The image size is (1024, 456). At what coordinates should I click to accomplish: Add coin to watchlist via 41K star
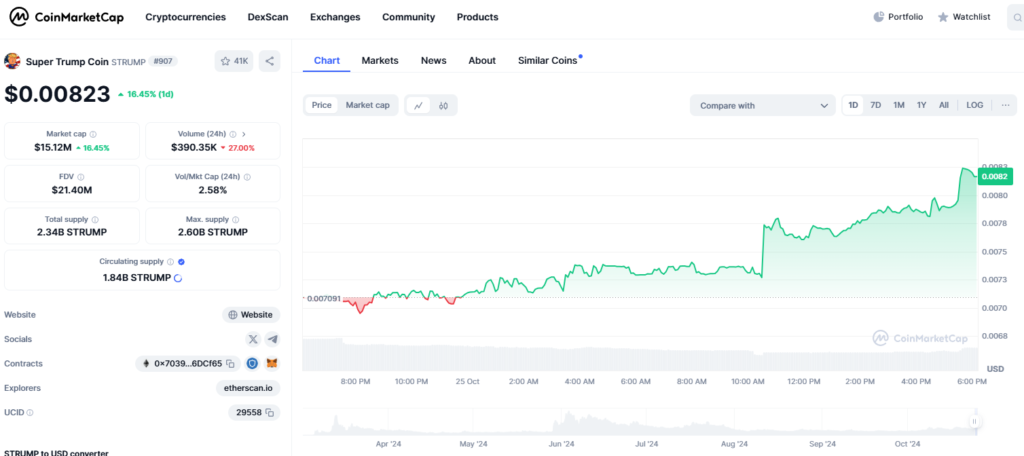click(234, 61)
